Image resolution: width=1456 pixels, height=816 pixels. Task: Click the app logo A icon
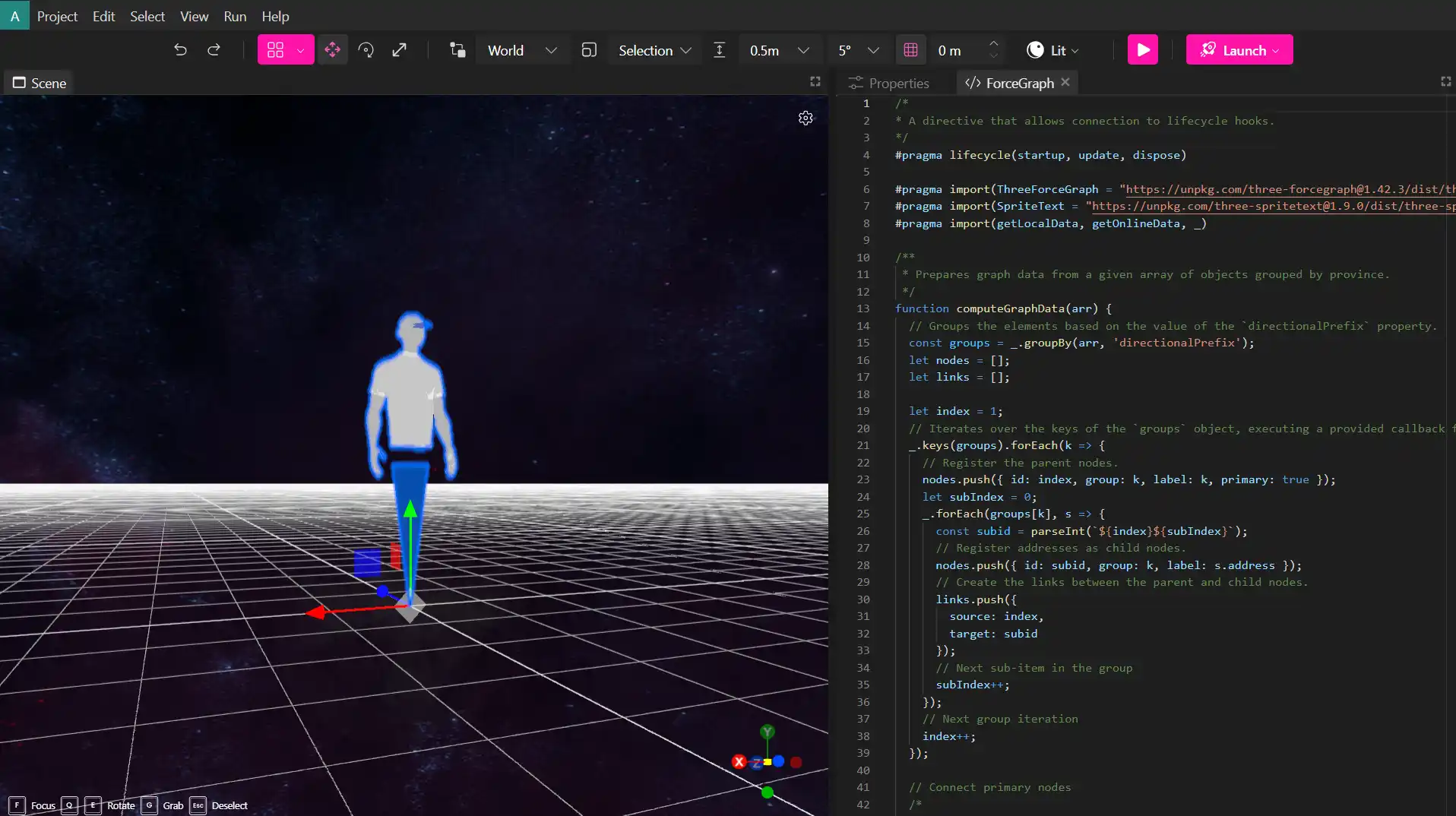[x=14, y=15]
